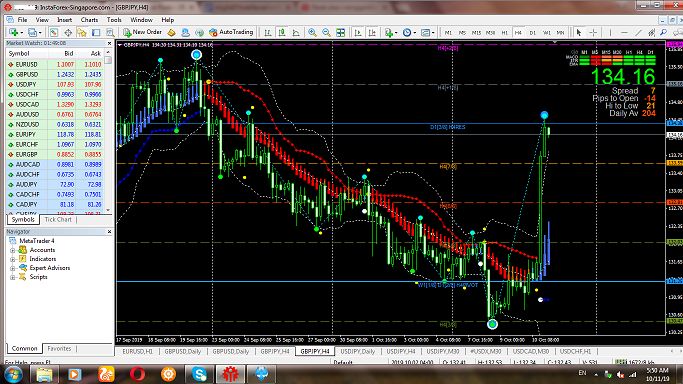Viewport: 683px width, 384px height.
Task: Click the blue search magnifier icon
Action: (663, 32)
